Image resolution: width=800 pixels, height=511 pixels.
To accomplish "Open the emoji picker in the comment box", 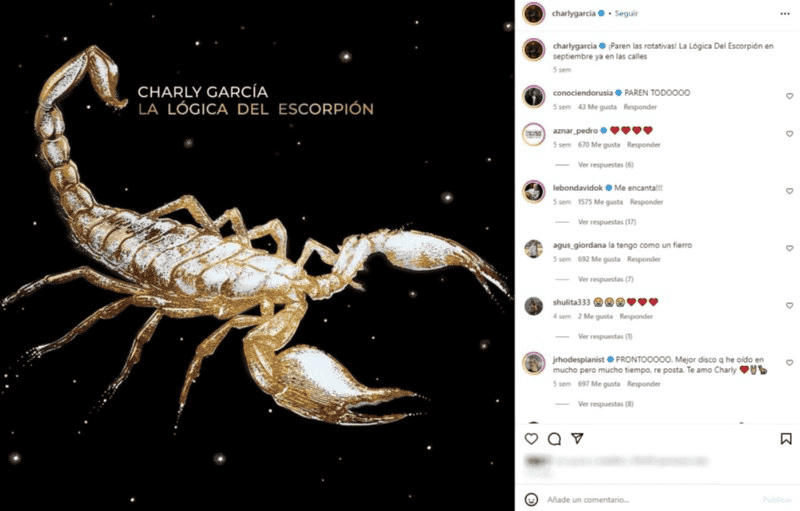I will [531, 499].
